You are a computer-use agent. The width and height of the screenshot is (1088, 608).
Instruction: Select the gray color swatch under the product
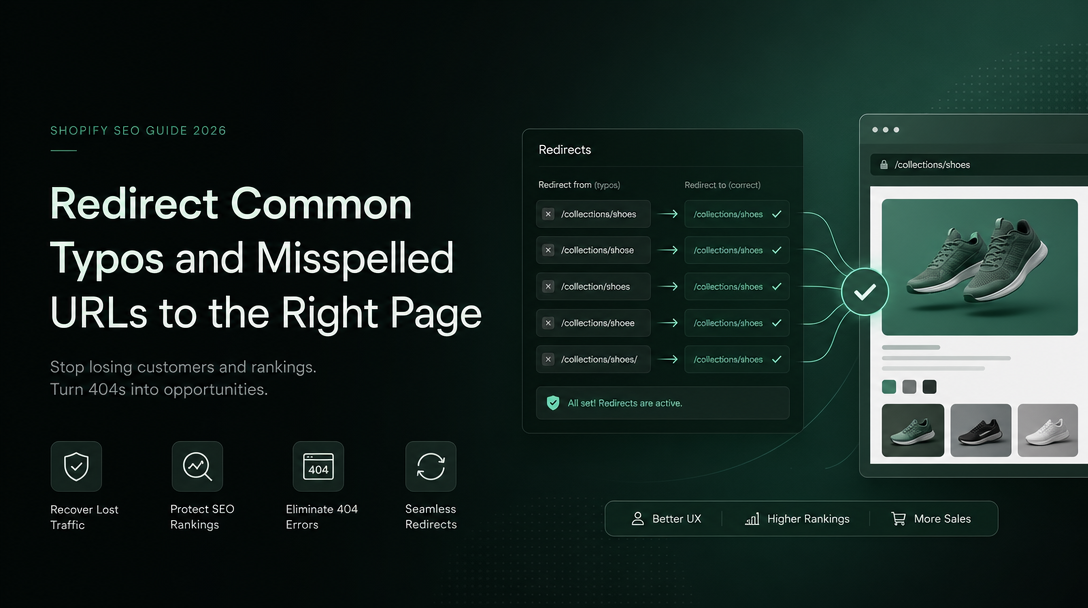pyautogui.click(x=909, y=387)
